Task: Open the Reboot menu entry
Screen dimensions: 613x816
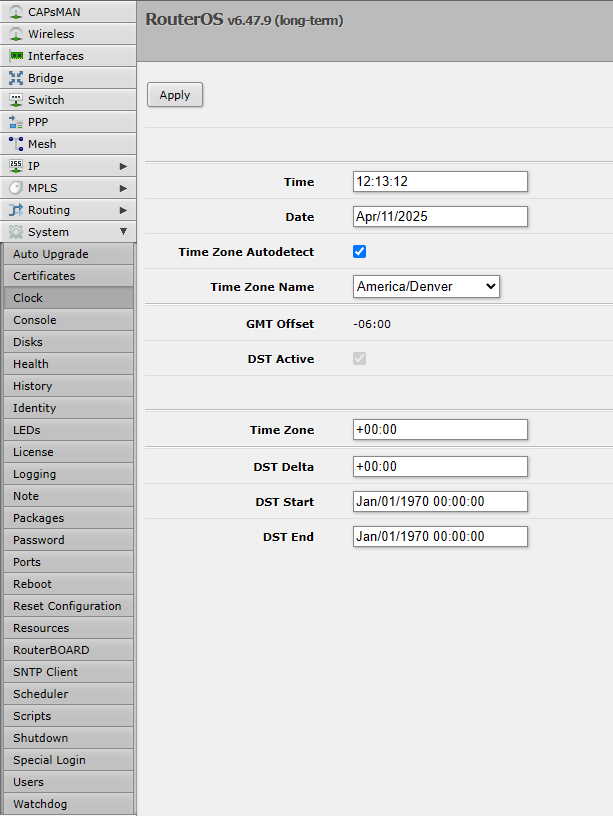Action: [33, 584]
